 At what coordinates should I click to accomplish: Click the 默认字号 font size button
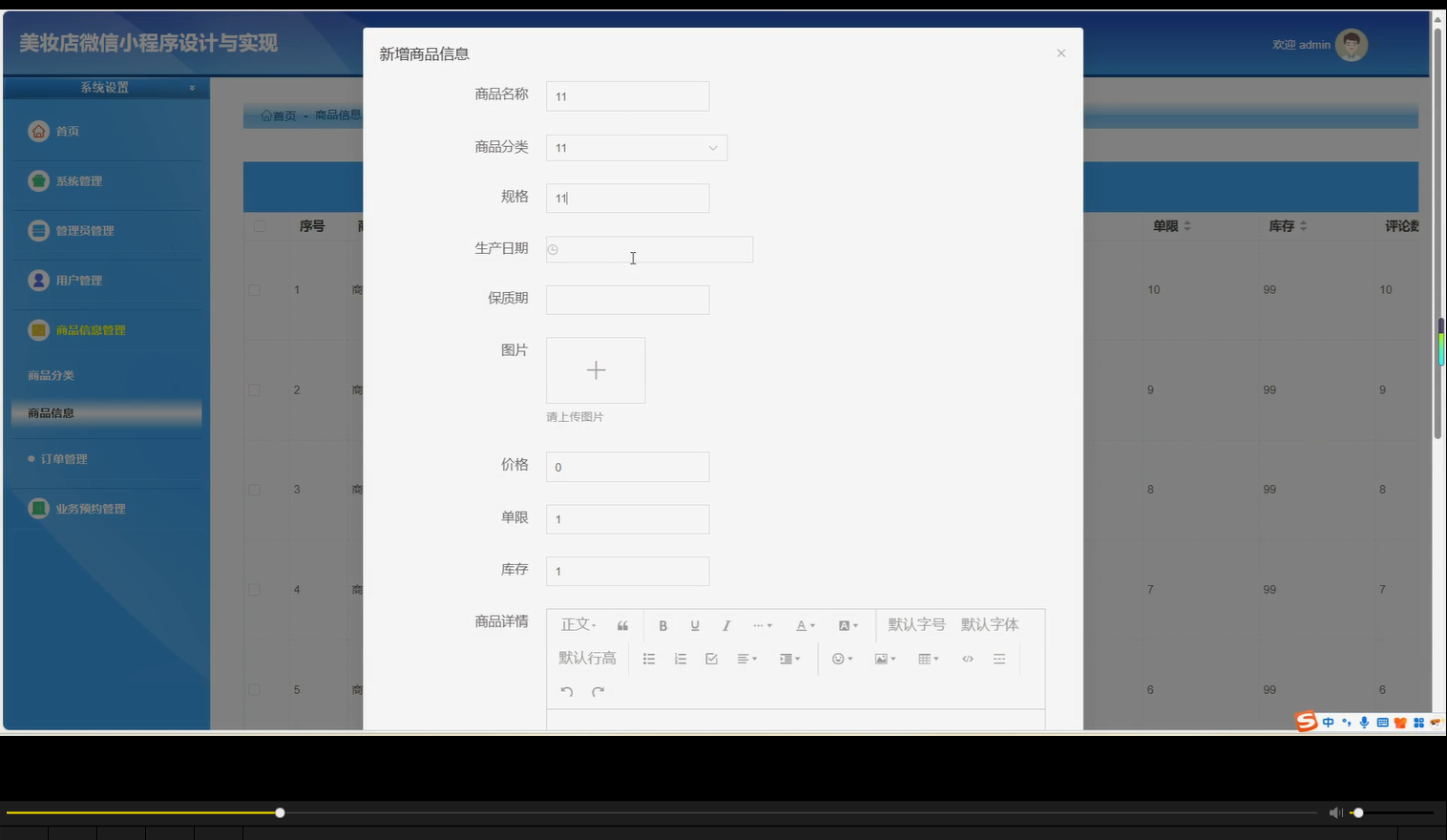(x=914, y=624)
